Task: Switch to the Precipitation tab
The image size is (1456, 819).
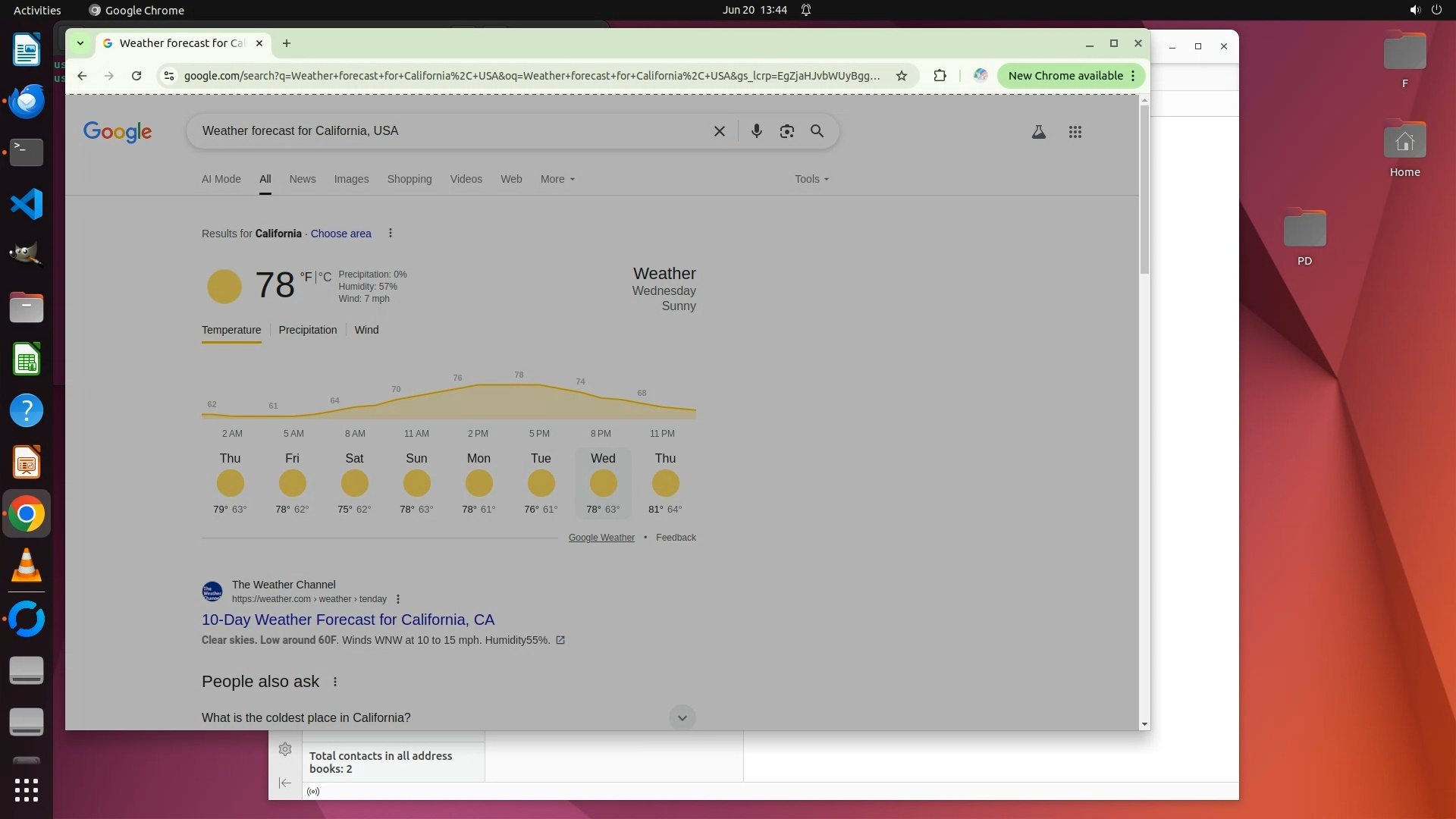Action: click(x=307, y=330)
